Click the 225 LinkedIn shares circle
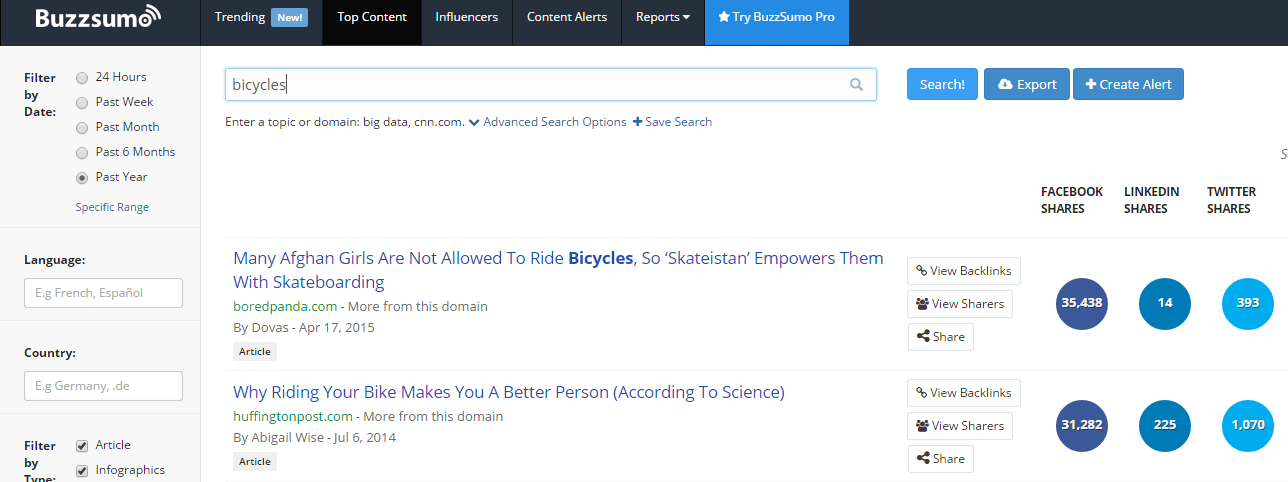This screenshot has height=482, width=1288. (x=1165, y=426)
